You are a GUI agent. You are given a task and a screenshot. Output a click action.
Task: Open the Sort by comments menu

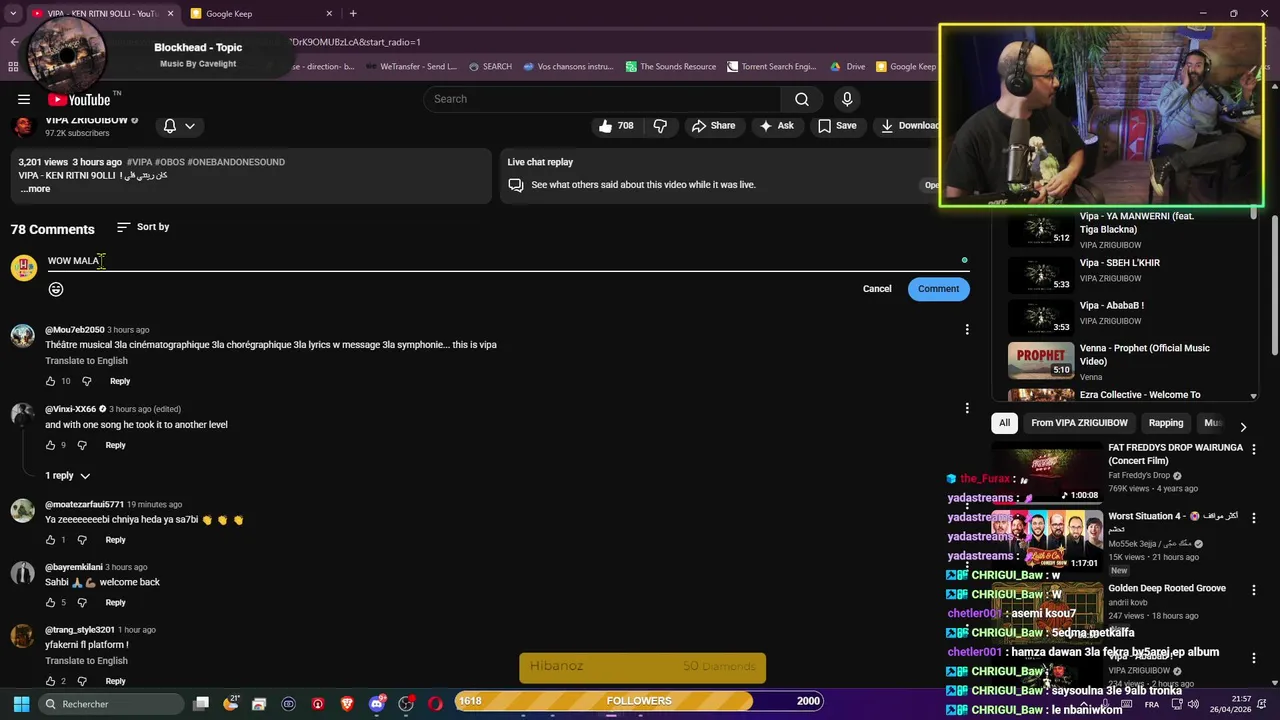click(x=143, y=227)
